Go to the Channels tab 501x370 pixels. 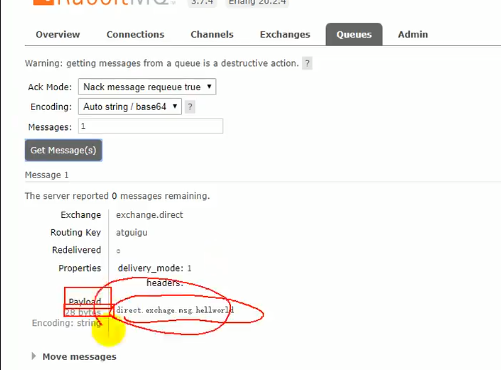212,34
